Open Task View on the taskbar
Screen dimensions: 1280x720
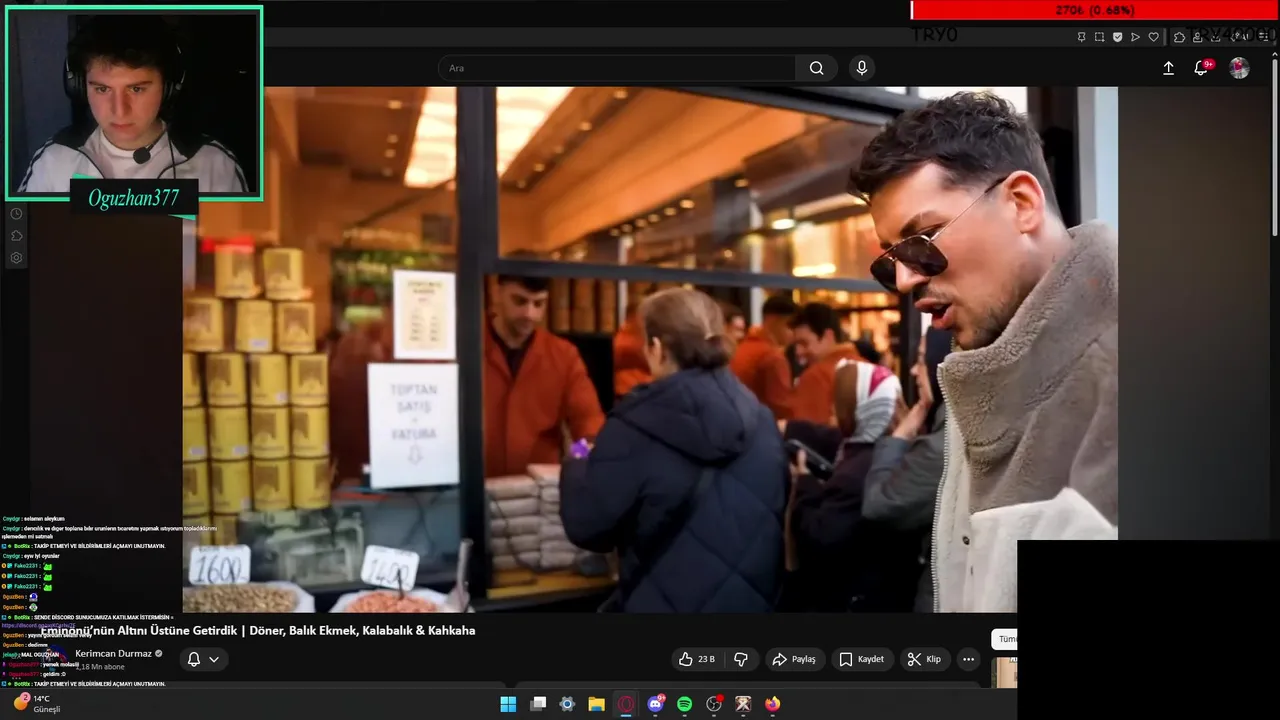coord(538,704)
